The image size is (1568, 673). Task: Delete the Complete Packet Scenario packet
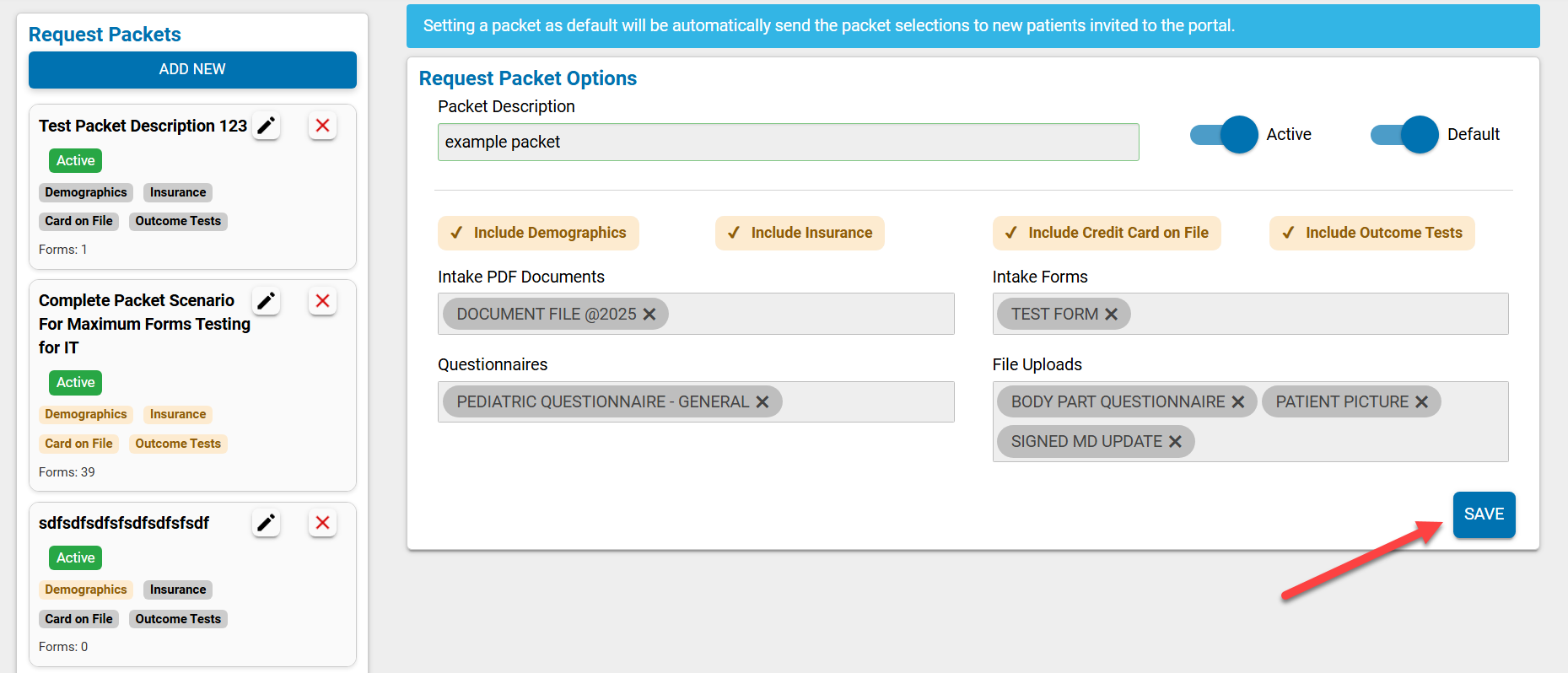tap(321, 300)
